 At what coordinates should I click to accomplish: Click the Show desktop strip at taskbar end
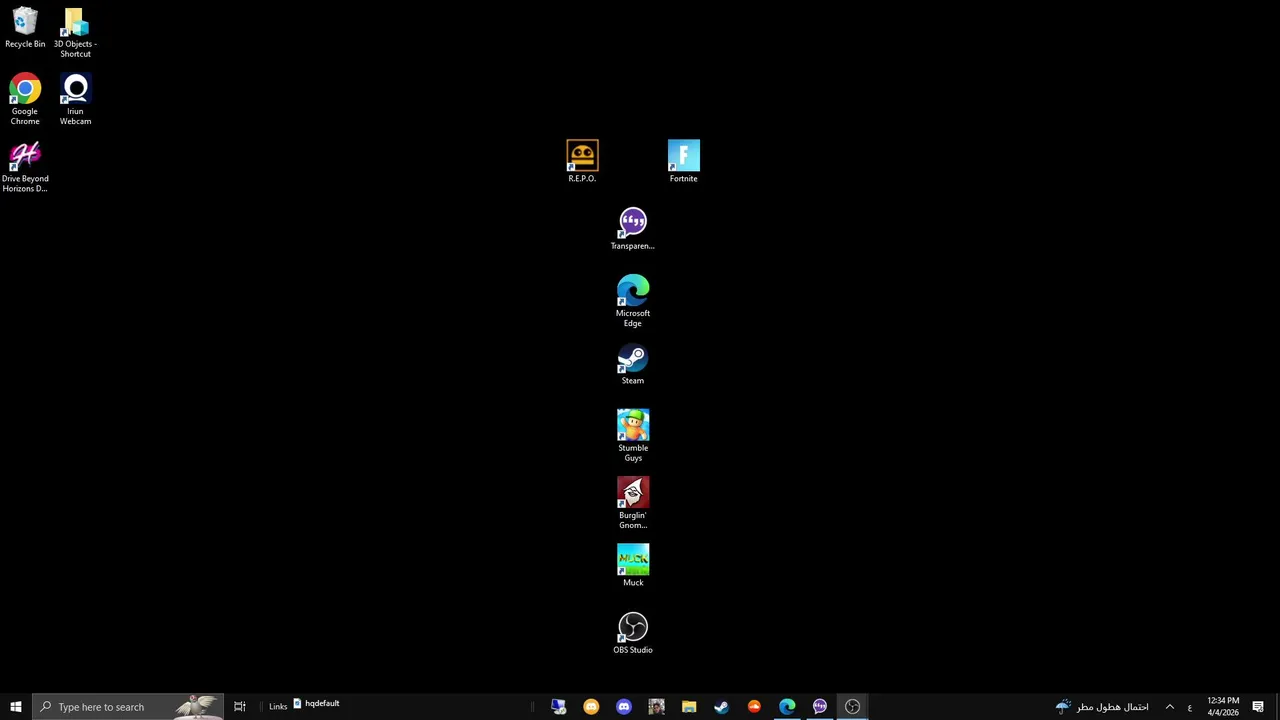(1277, 707)
